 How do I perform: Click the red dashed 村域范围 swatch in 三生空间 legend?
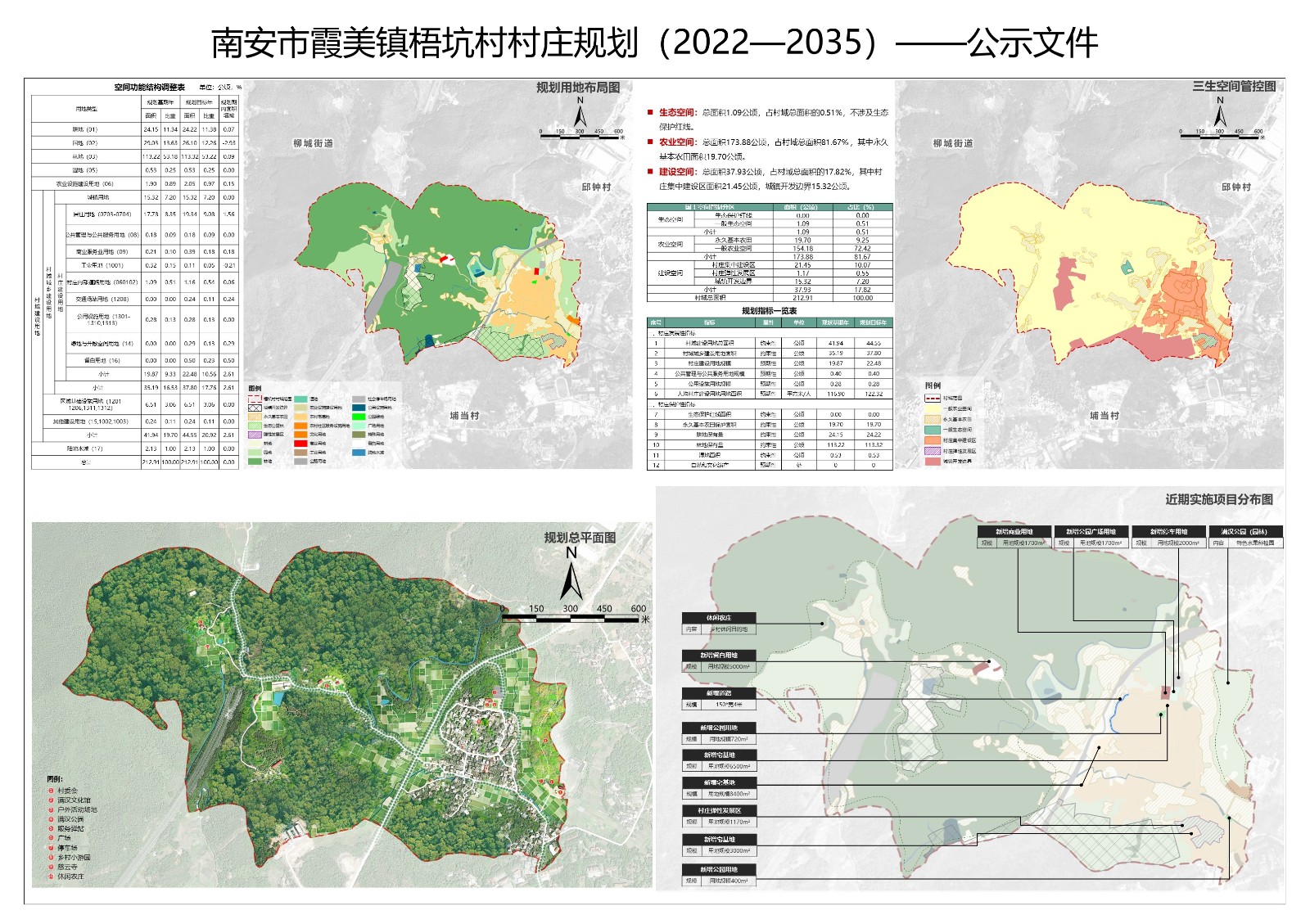pos(932,398)
